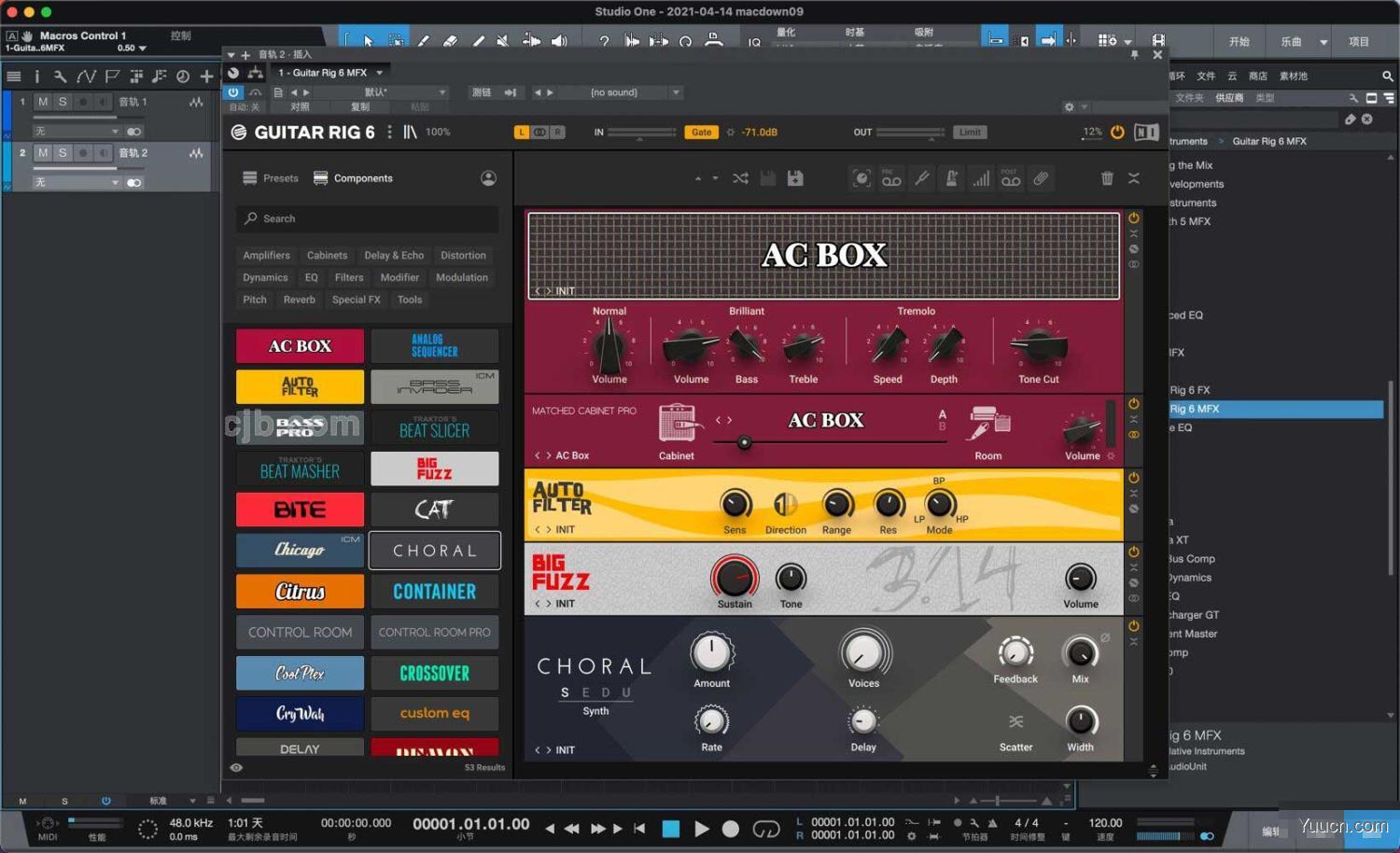Mute track 音轨 1 with M button
This screenshot has height=853, width=1400.
pyautogui.click(x=43, y=102)
